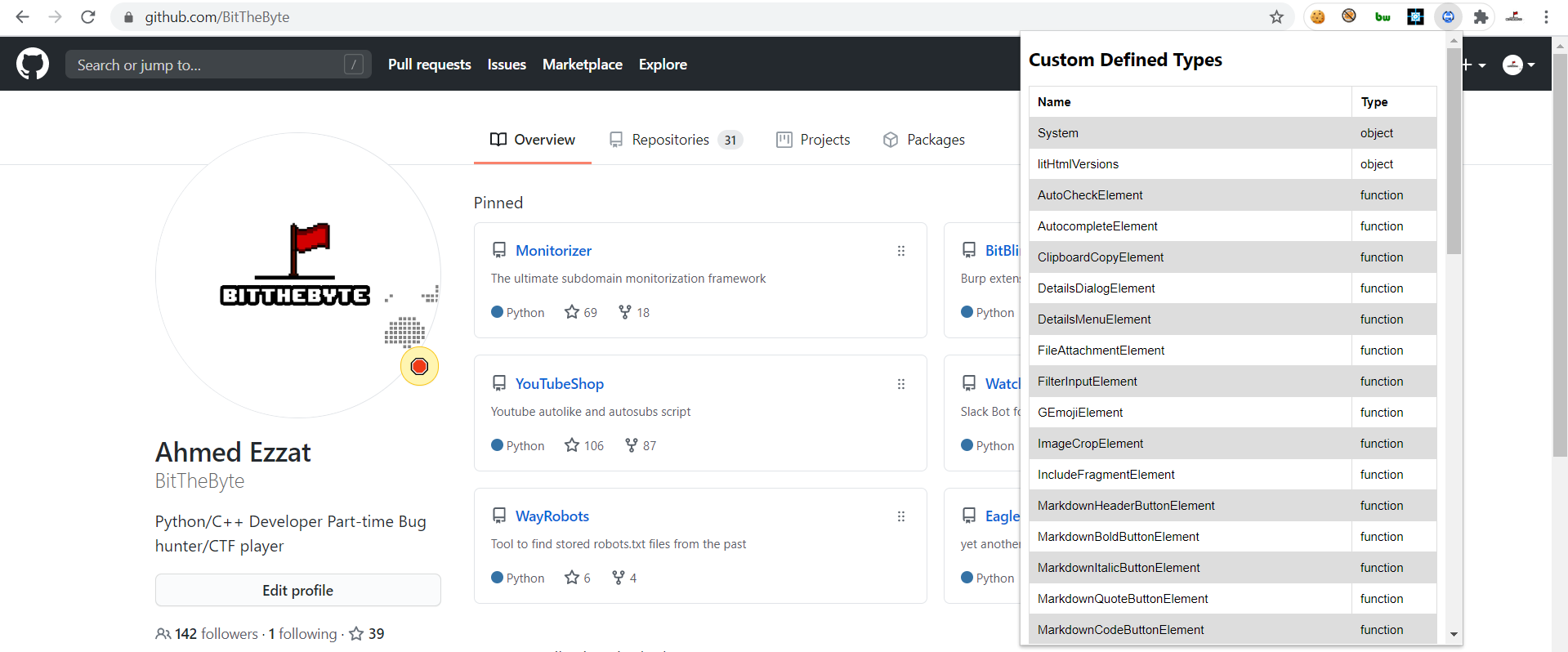The height and width of the screenshot is (652, 1568).
Task: Grab the drag handle on WayRobots card
Action: pos(901,516)
